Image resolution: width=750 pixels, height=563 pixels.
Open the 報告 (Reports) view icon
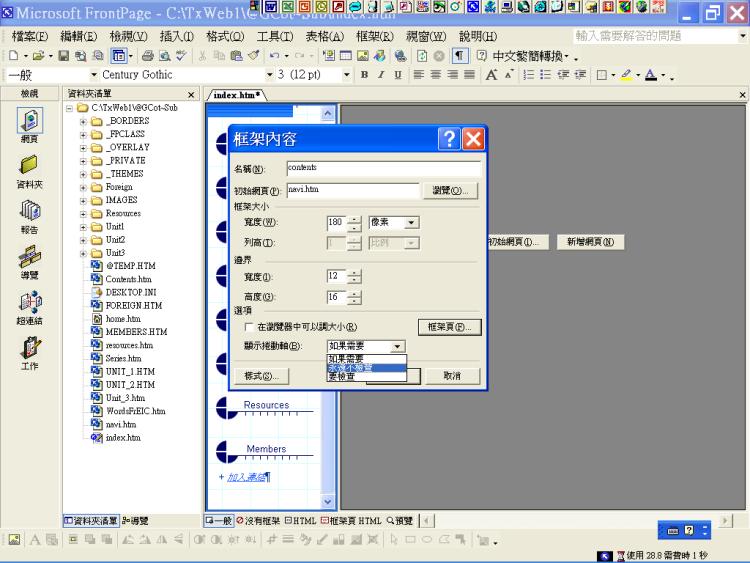pos(29,215)
